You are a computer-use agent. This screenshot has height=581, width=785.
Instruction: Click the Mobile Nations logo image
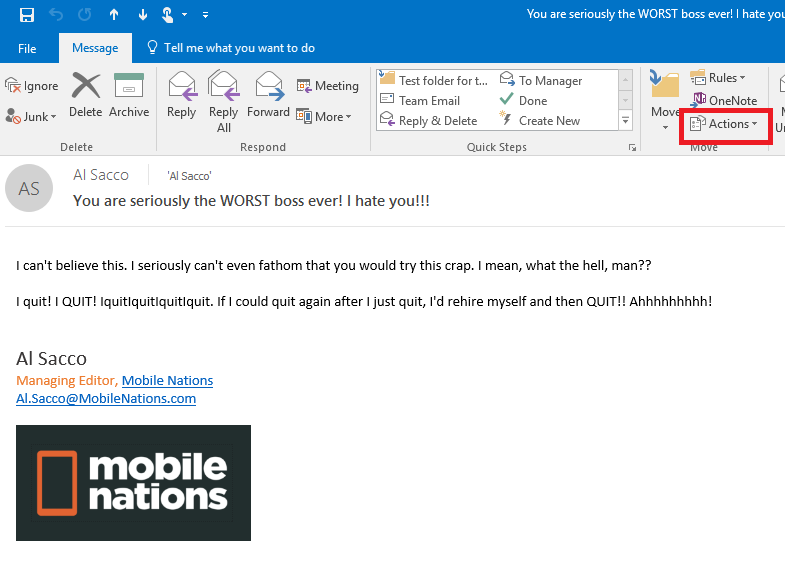[x=133, y=483]
